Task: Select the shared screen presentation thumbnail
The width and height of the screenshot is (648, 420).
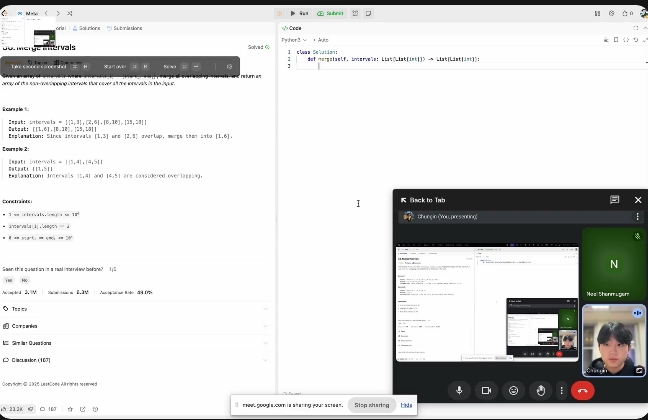Action: [487, 302]
